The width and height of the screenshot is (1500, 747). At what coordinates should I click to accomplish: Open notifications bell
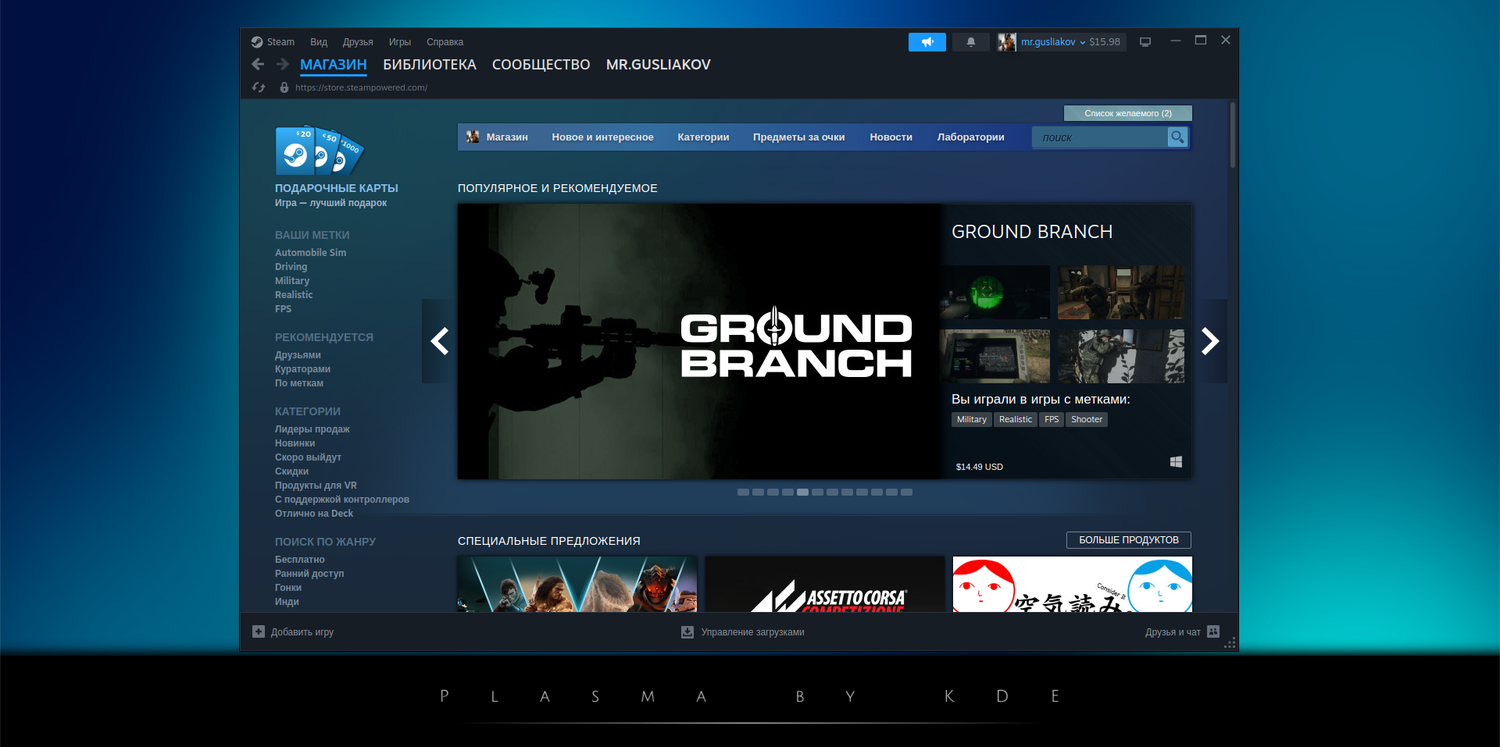pyautogui.click(x=971, y=42)
